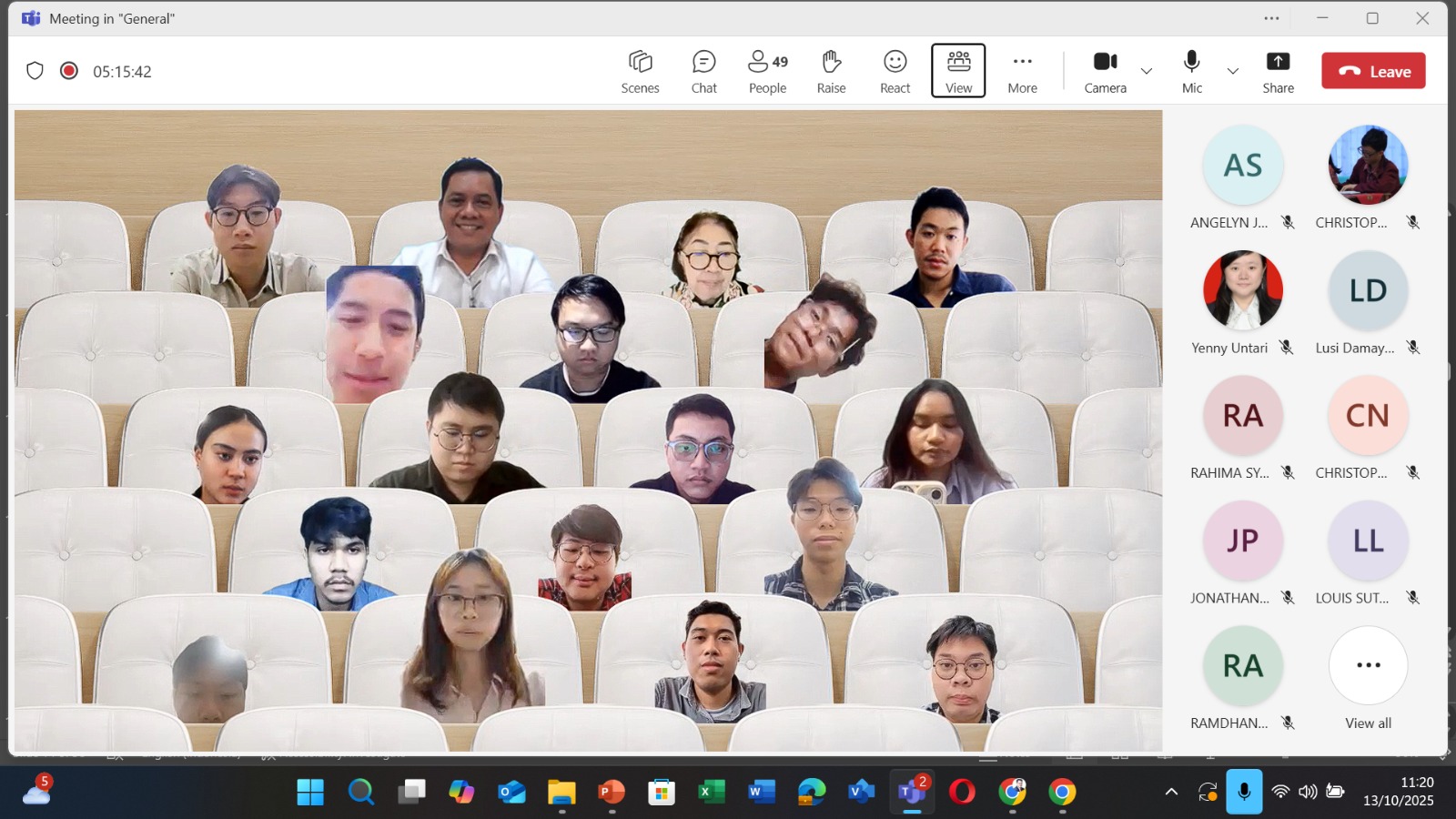
Task: Click the recording indicator icon
Action: (x=69, y=71)
